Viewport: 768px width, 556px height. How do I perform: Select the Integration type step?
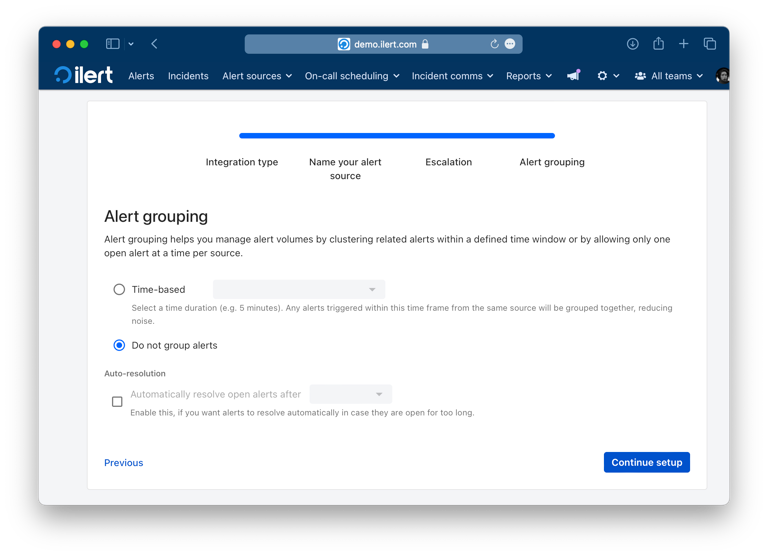241,162
